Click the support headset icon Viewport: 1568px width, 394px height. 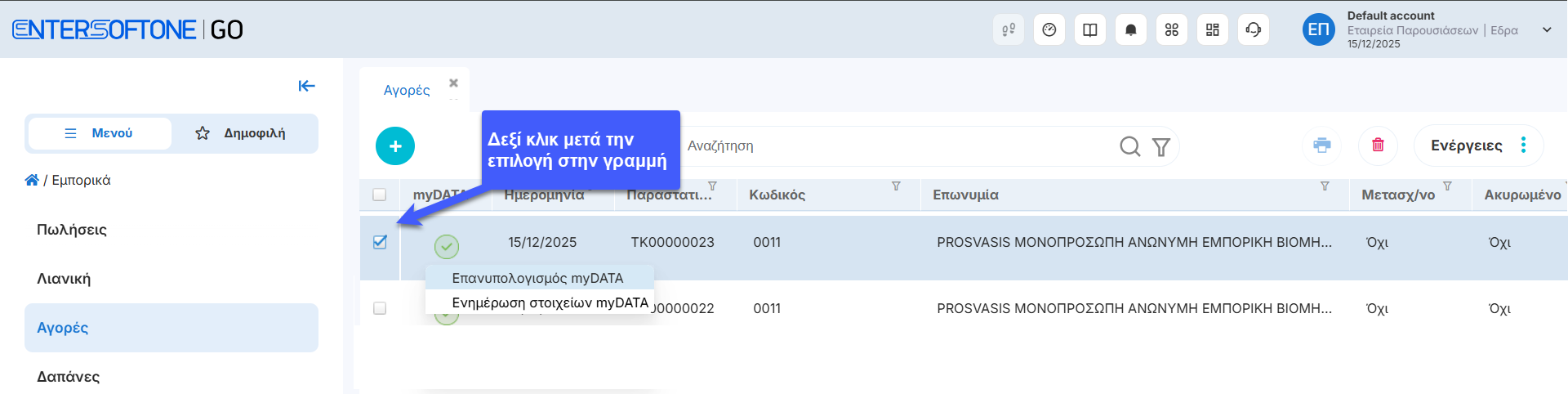click(1253, 30)
